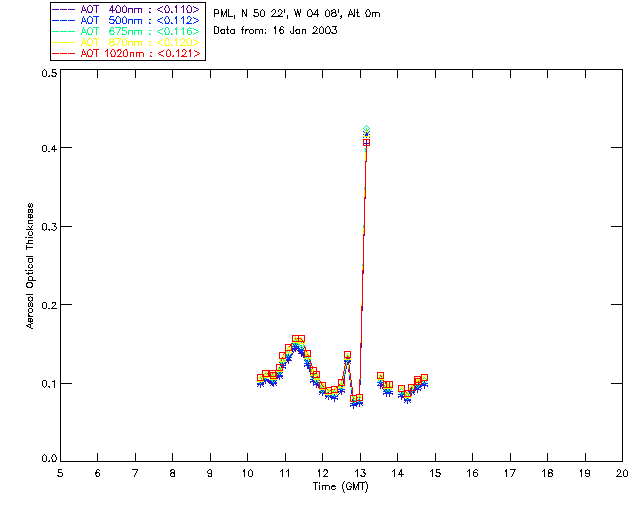Click the Time (GMT) axis label
640x512 pixels.
[x=341, y=487]
